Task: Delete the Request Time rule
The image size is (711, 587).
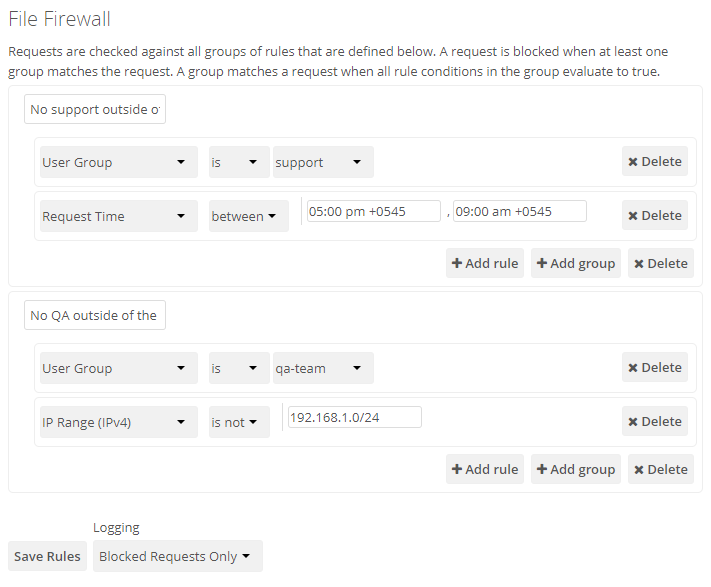Action: (654, 216)
